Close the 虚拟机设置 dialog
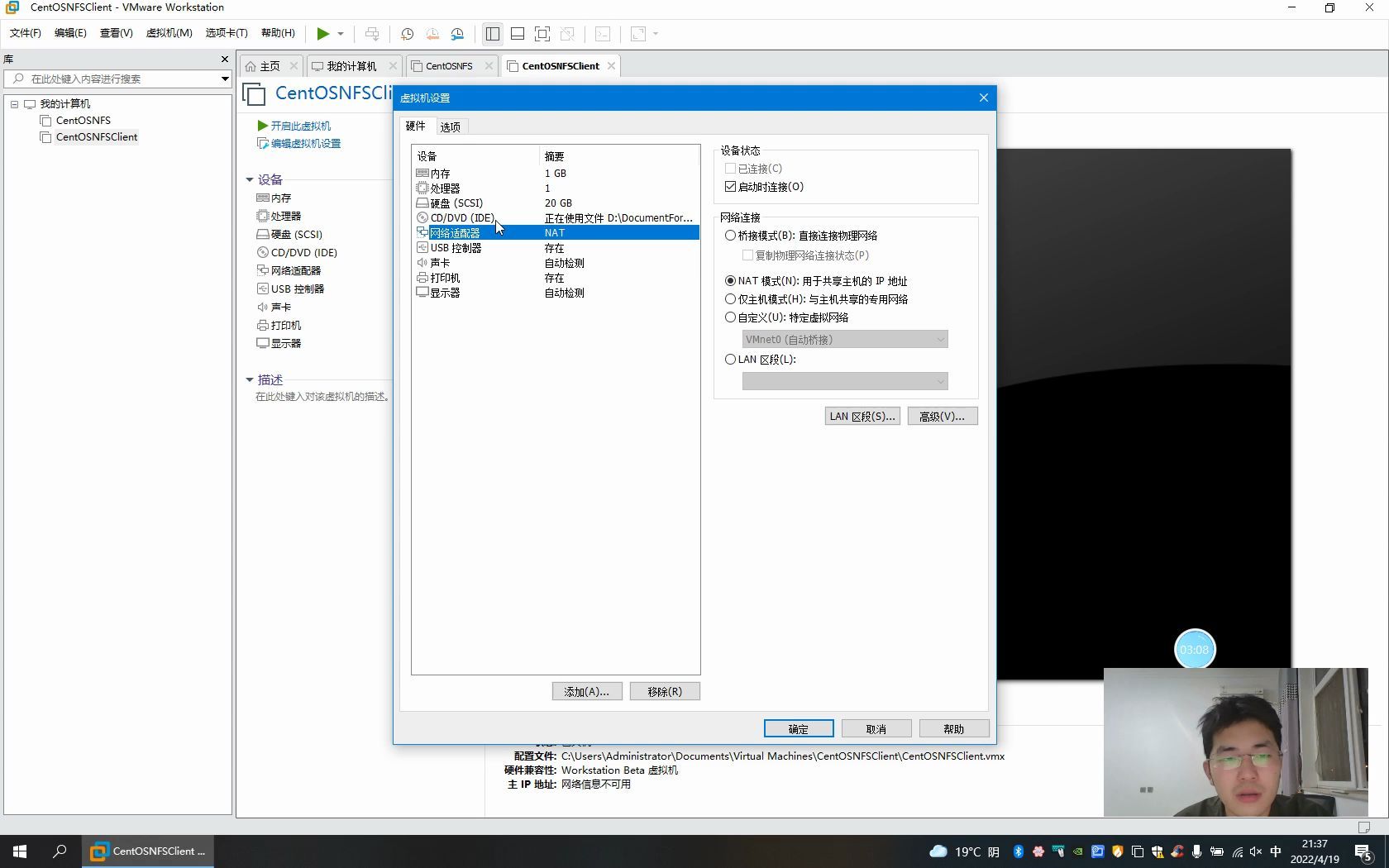 coord(983,98)
